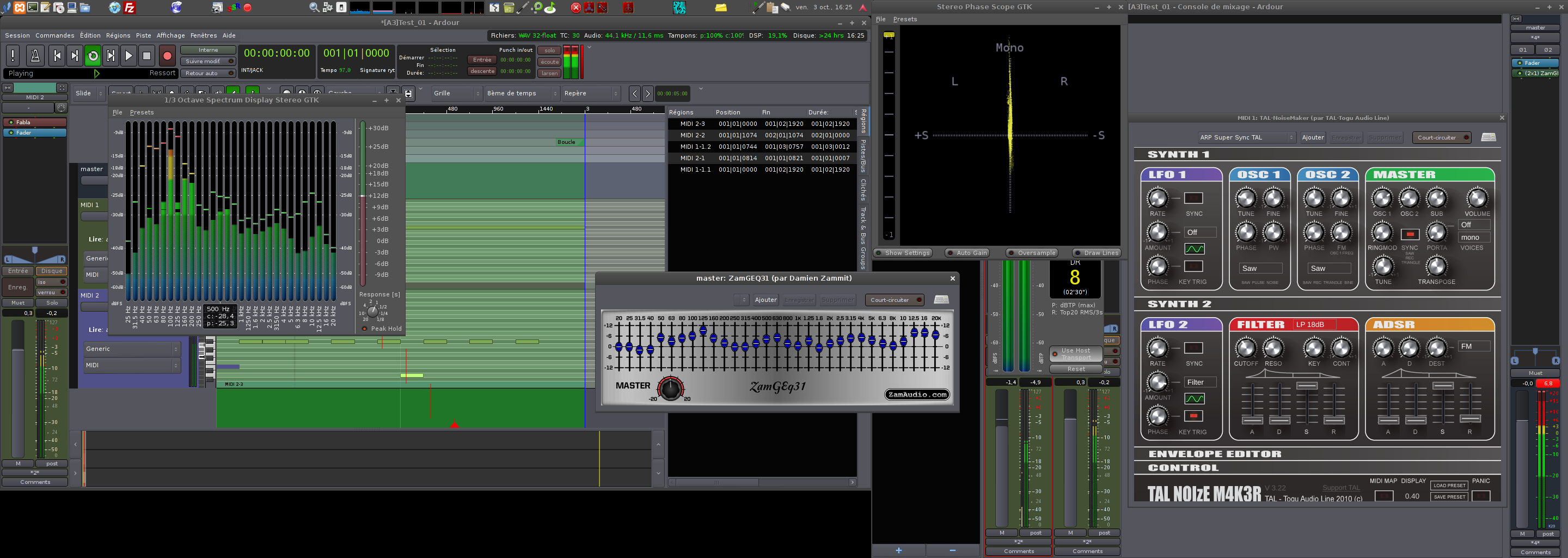This screenshot has width=1568, height=558.
Task: Toggle Court-circuiter bypass on ZamGEQ31
Action: [894, 300]
